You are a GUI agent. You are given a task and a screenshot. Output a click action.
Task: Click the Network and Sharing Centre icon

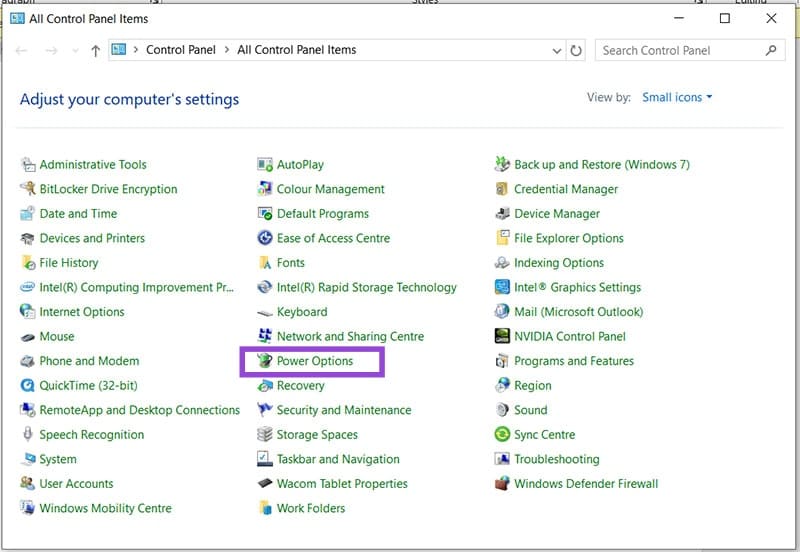(x=265, y=337)
